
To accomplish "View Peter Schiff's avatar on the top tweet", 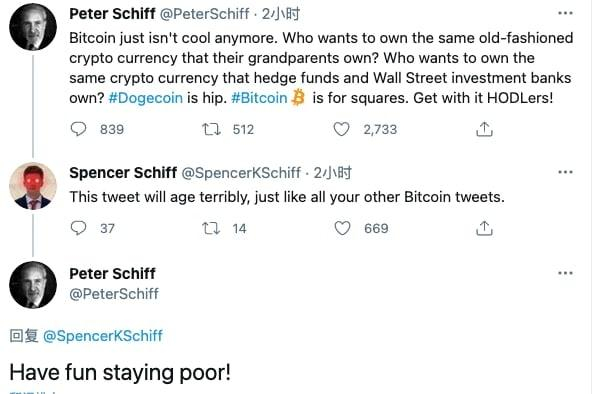I will (33, 27).
